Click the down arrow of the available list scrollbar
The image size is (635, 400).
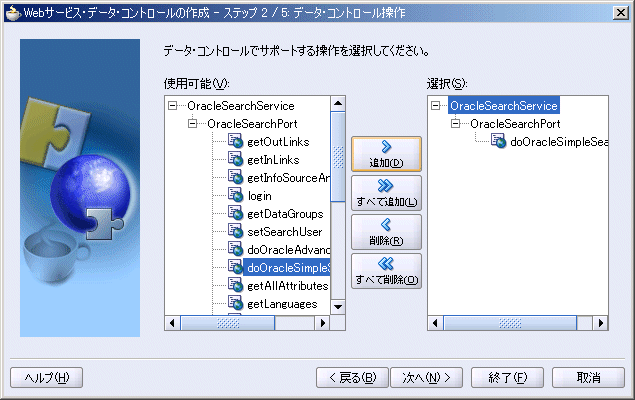338,307
